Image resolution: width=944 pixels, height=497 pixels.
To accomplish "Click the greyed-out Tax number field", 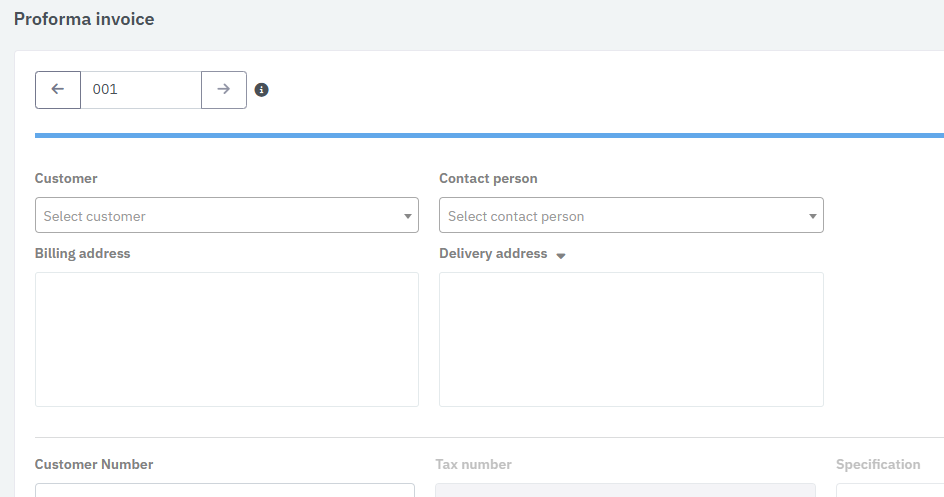I will [x=625, y=490].
